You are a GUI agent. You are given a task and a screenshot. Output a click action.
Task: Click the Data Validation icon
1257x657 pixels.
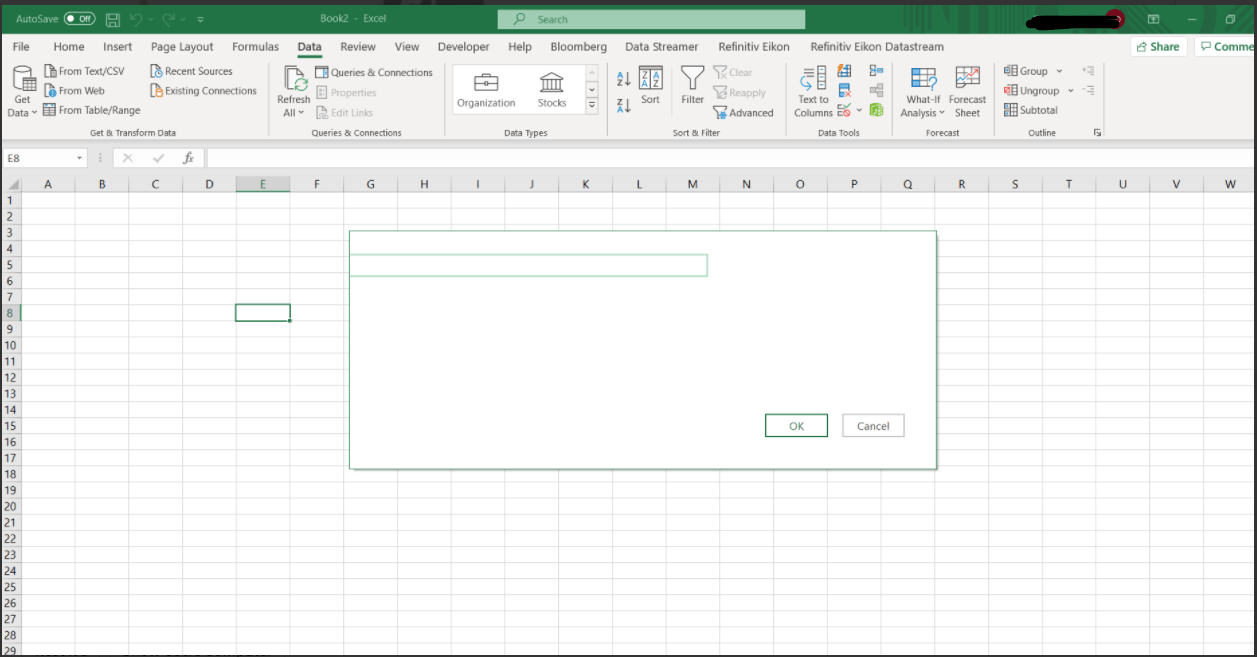coord(844,110)
